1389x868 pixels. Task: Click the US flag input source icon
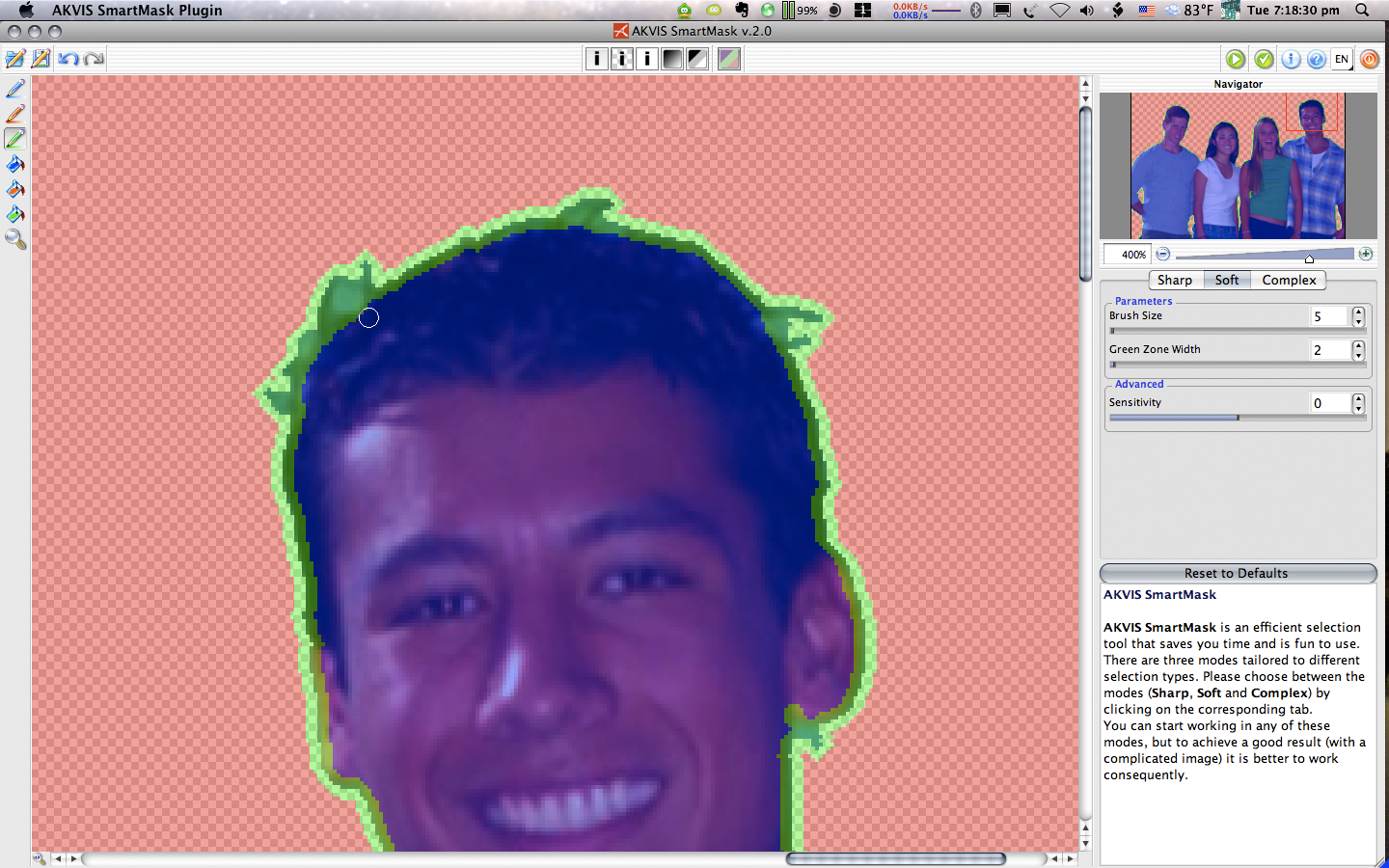point(1147,10)
